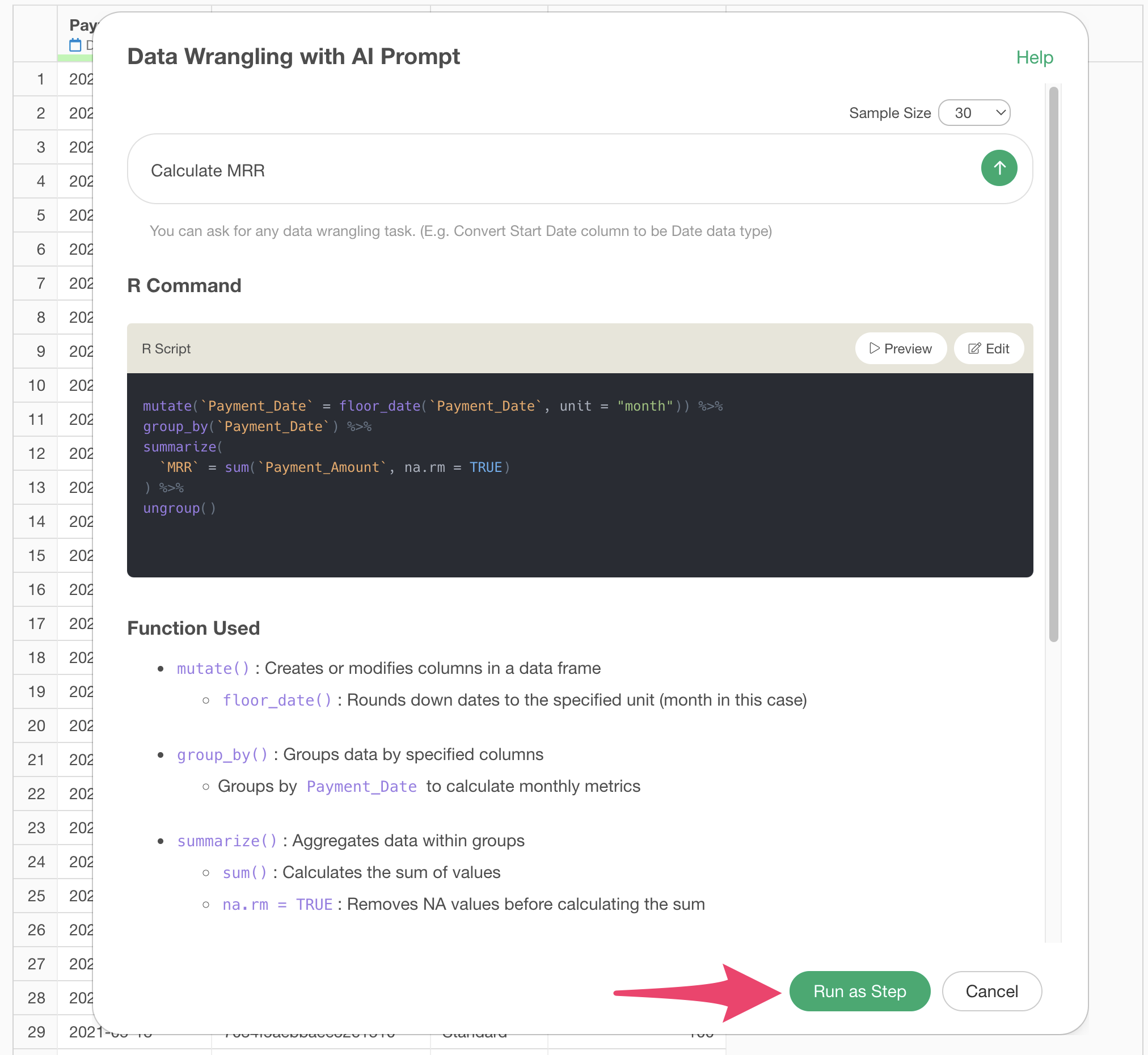The width and height of the screenshot is (1148, 1055).
Task: Click the sum() function reference
Action: pyautogui.click(x=244, y=873)
